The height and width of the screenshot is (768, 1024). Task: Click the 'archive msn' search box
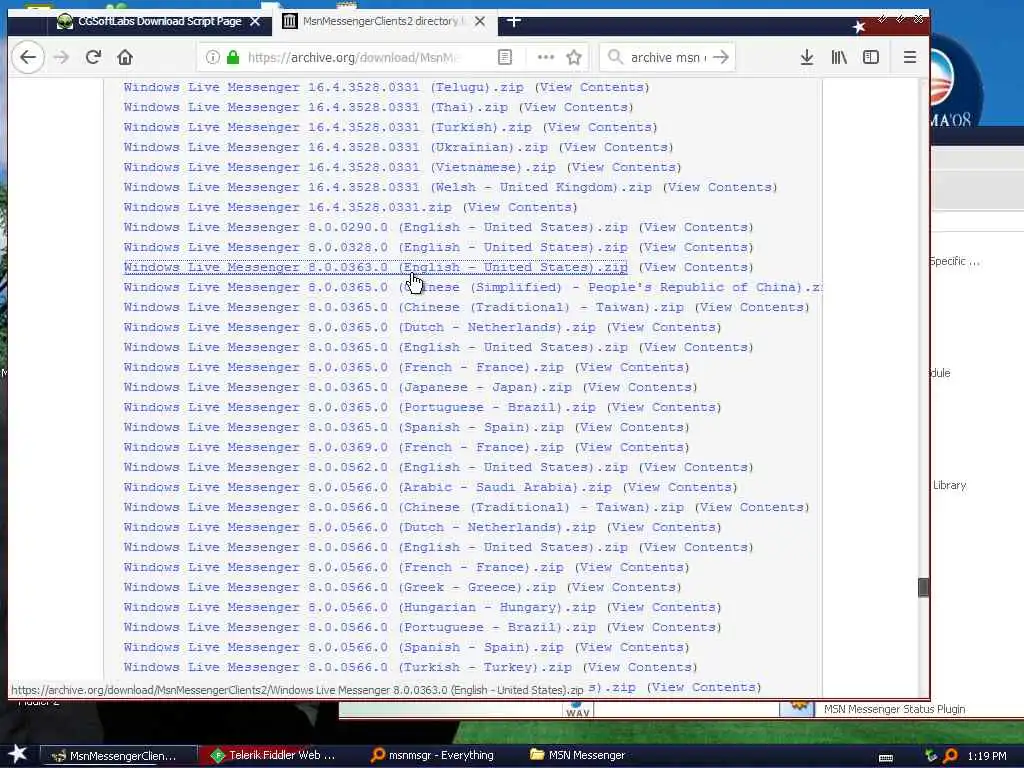[x=668, y=57]
